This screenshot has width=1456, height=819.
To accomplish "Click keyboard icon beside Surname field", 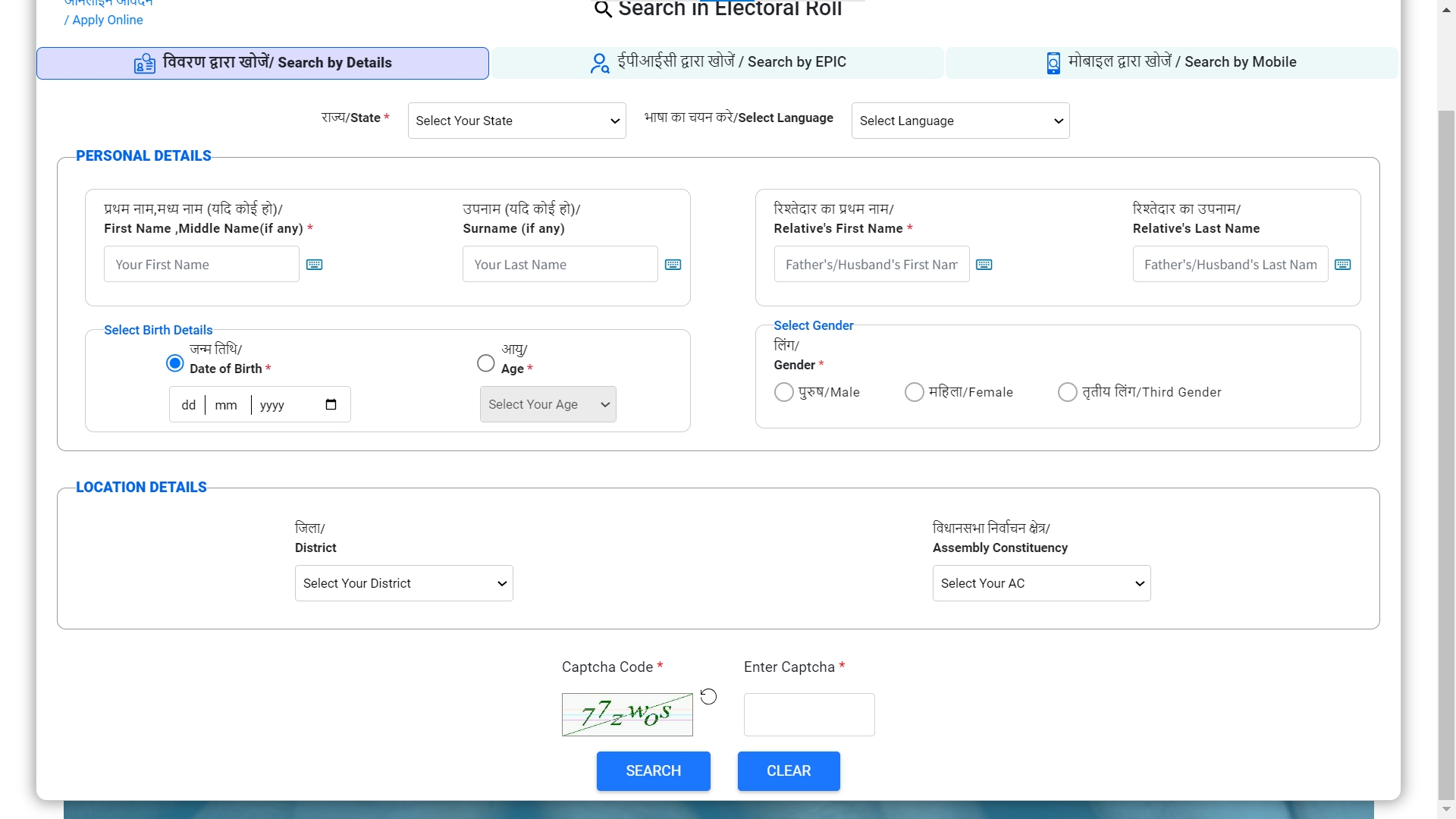I will pos(673,265).
